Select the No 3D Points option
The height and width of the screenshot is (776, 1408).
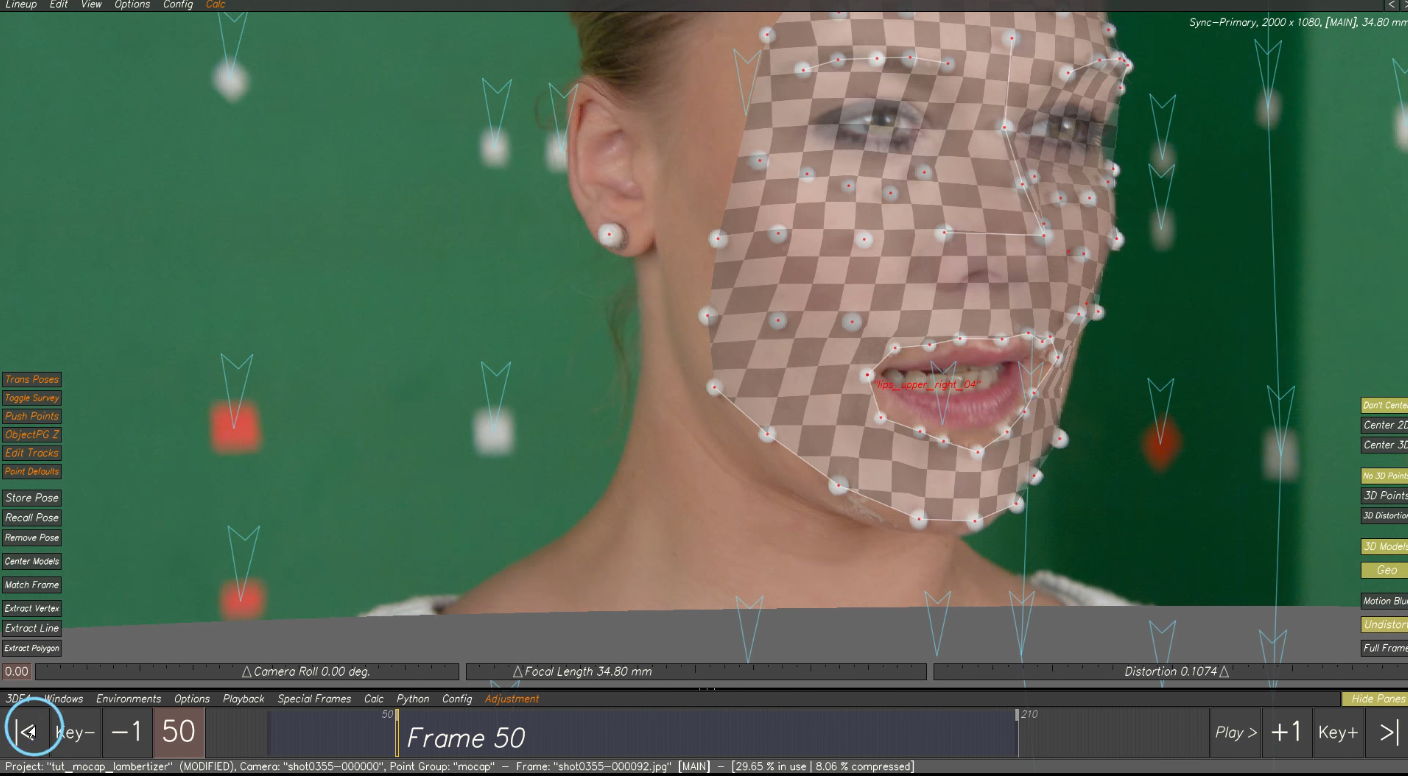[1385, 476]
